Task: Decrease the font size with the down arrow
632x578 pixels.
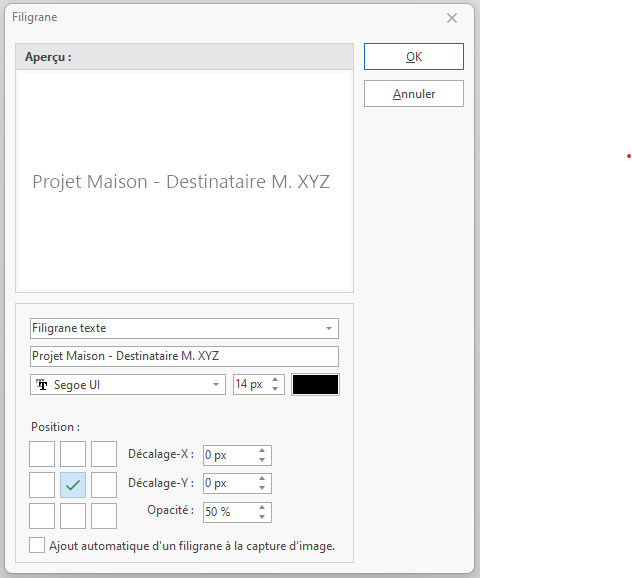Action: coord(275,389)
